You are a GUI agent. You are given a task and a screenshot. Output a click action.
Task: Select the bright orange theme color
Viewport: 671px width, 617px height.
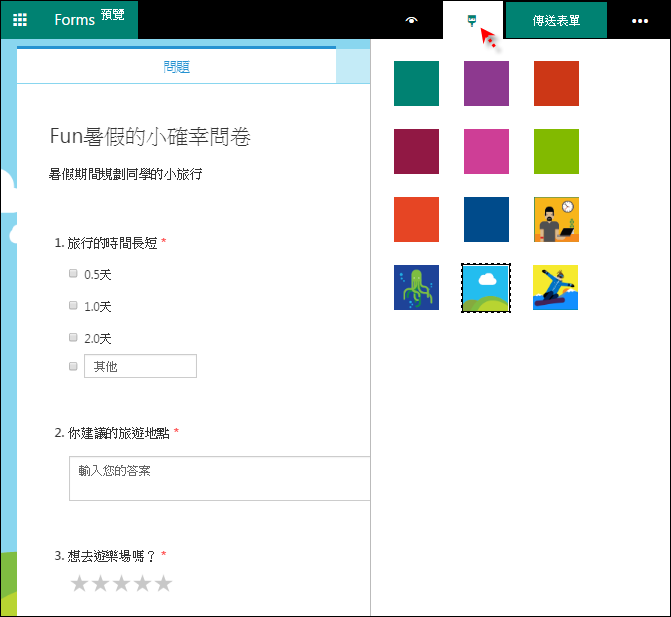point(416,220)
